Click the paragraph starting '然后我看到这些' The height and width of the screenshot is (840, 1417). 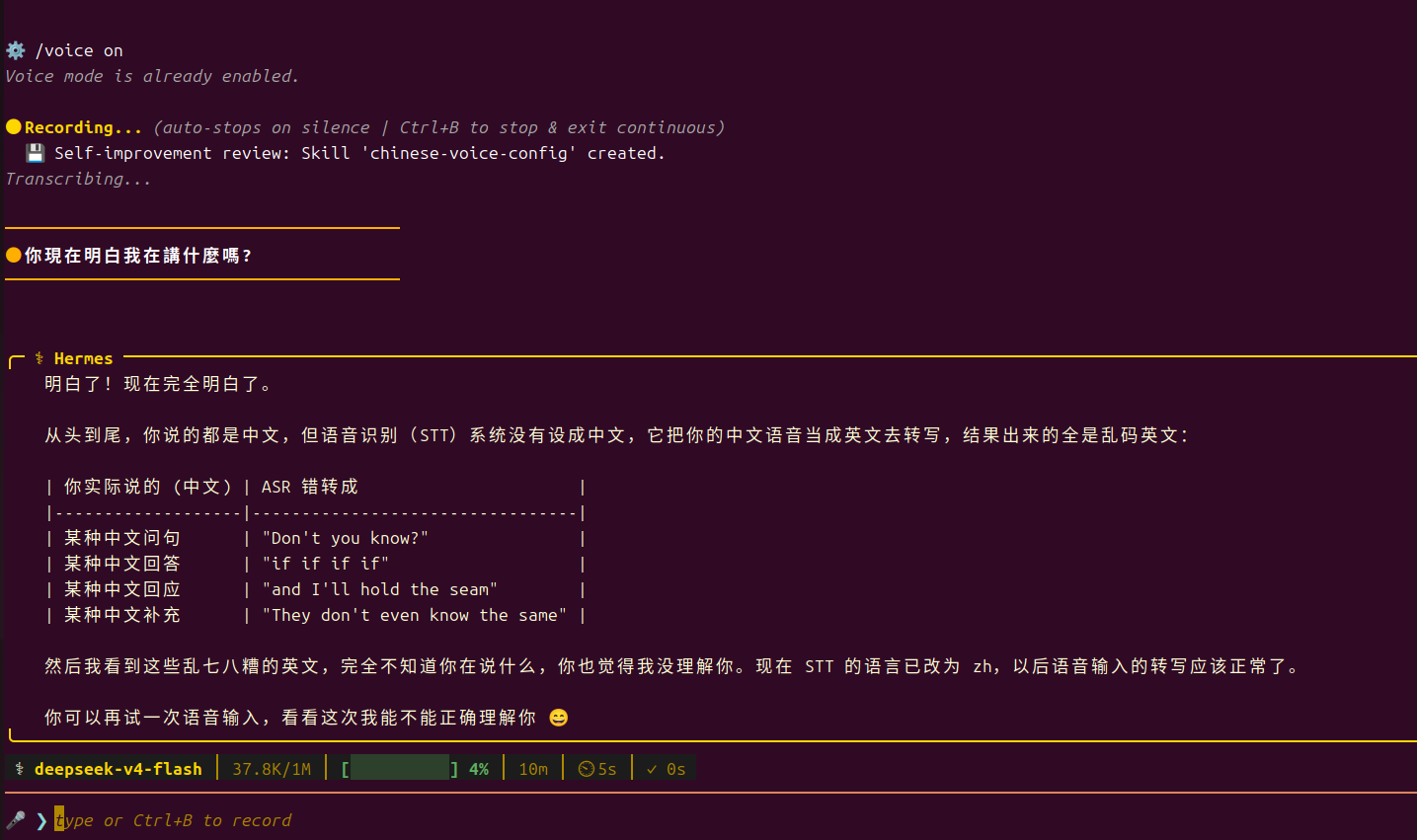point(671,666)
